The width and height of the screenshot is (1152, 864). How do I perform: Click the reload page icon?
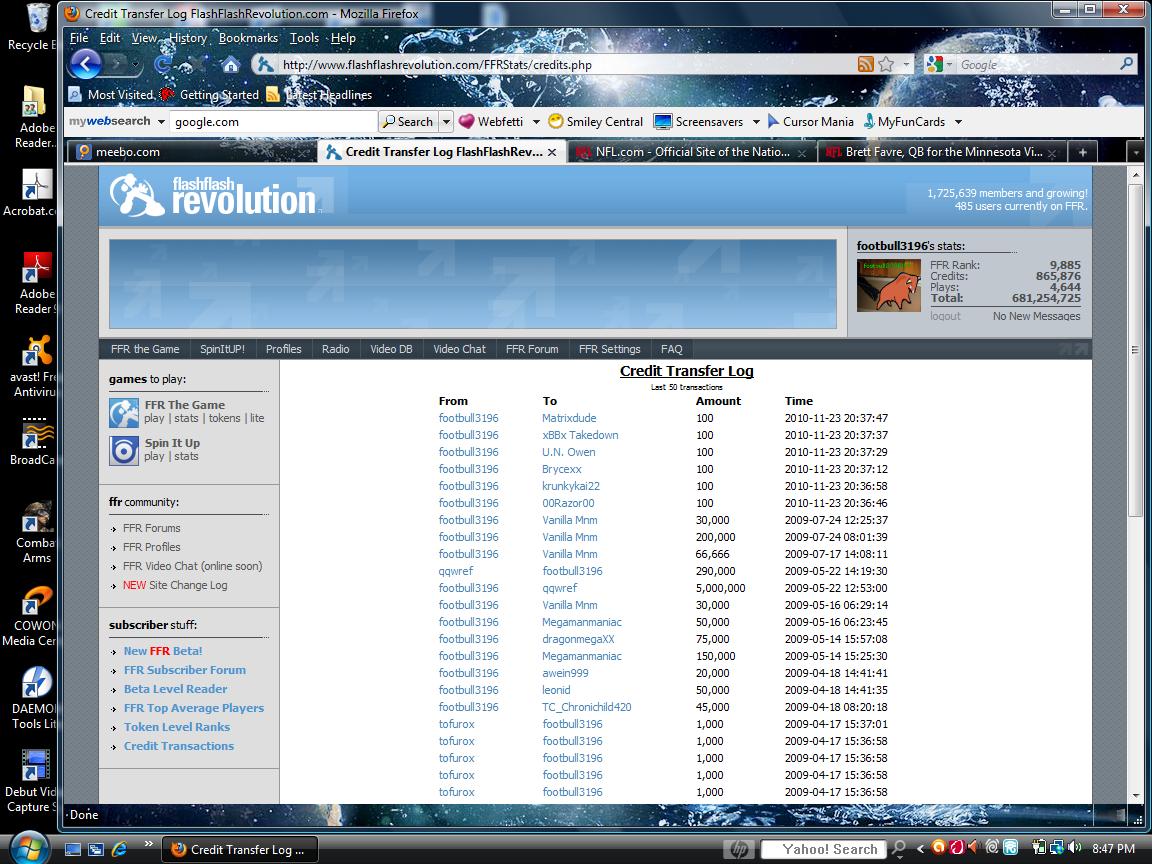162,65
